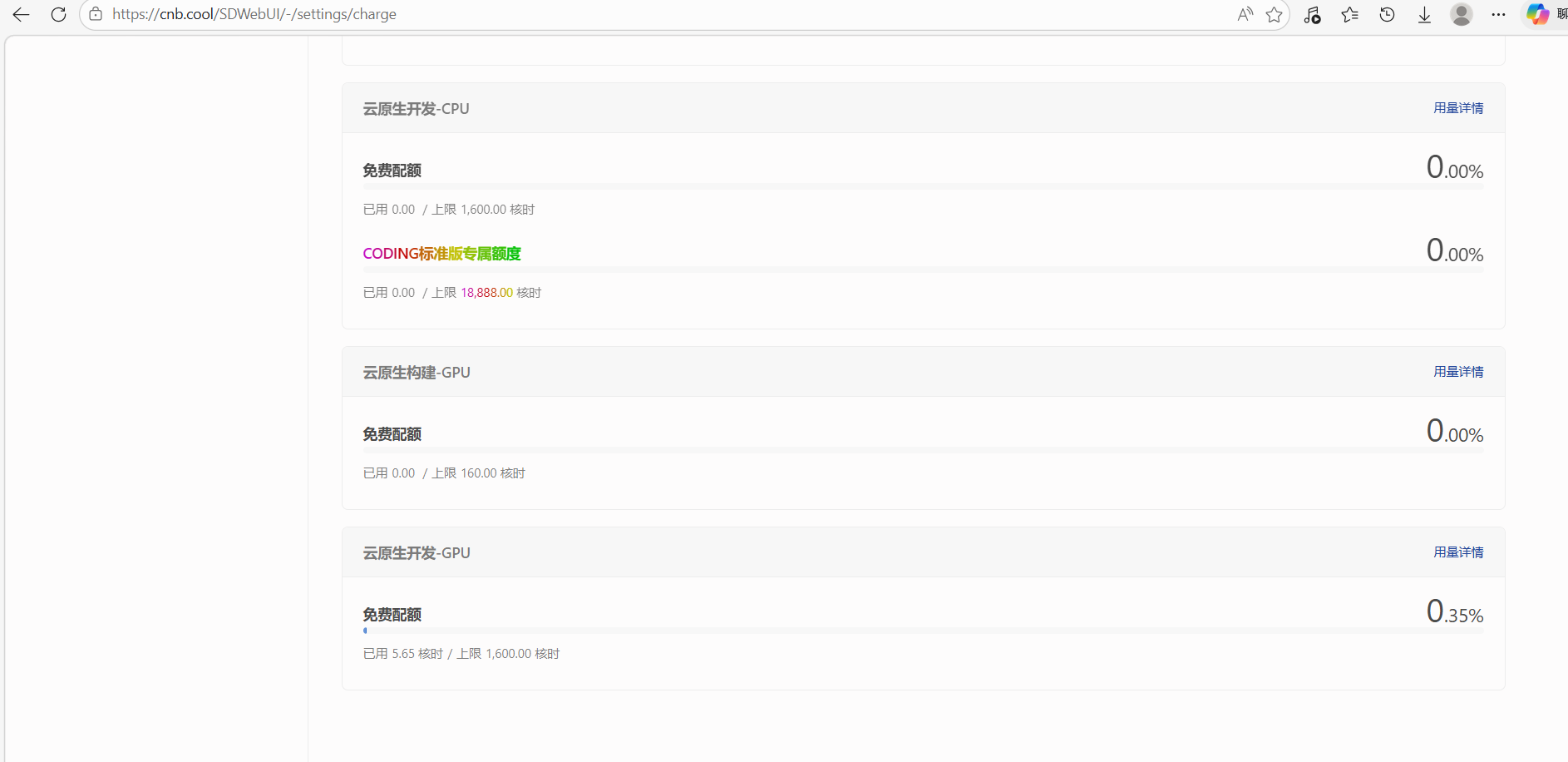Click the browser back arrow
The width and height of the screenshot is (1568, 762).
(x=21, y=14)
